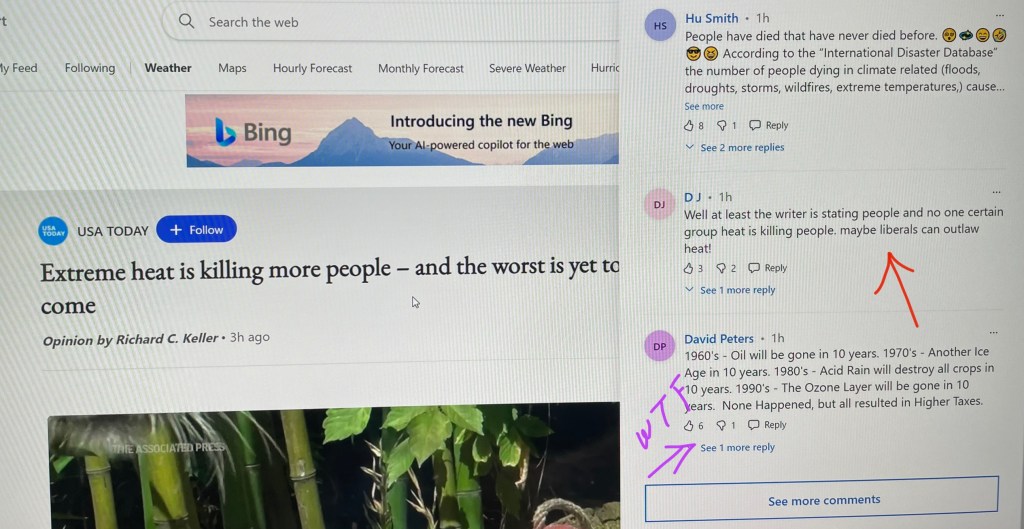Image resolution: width=1024 pixels, height=529 pixels.
Task: Click See more on Hu Smith's comment
Action: click(x=704, y=106)
